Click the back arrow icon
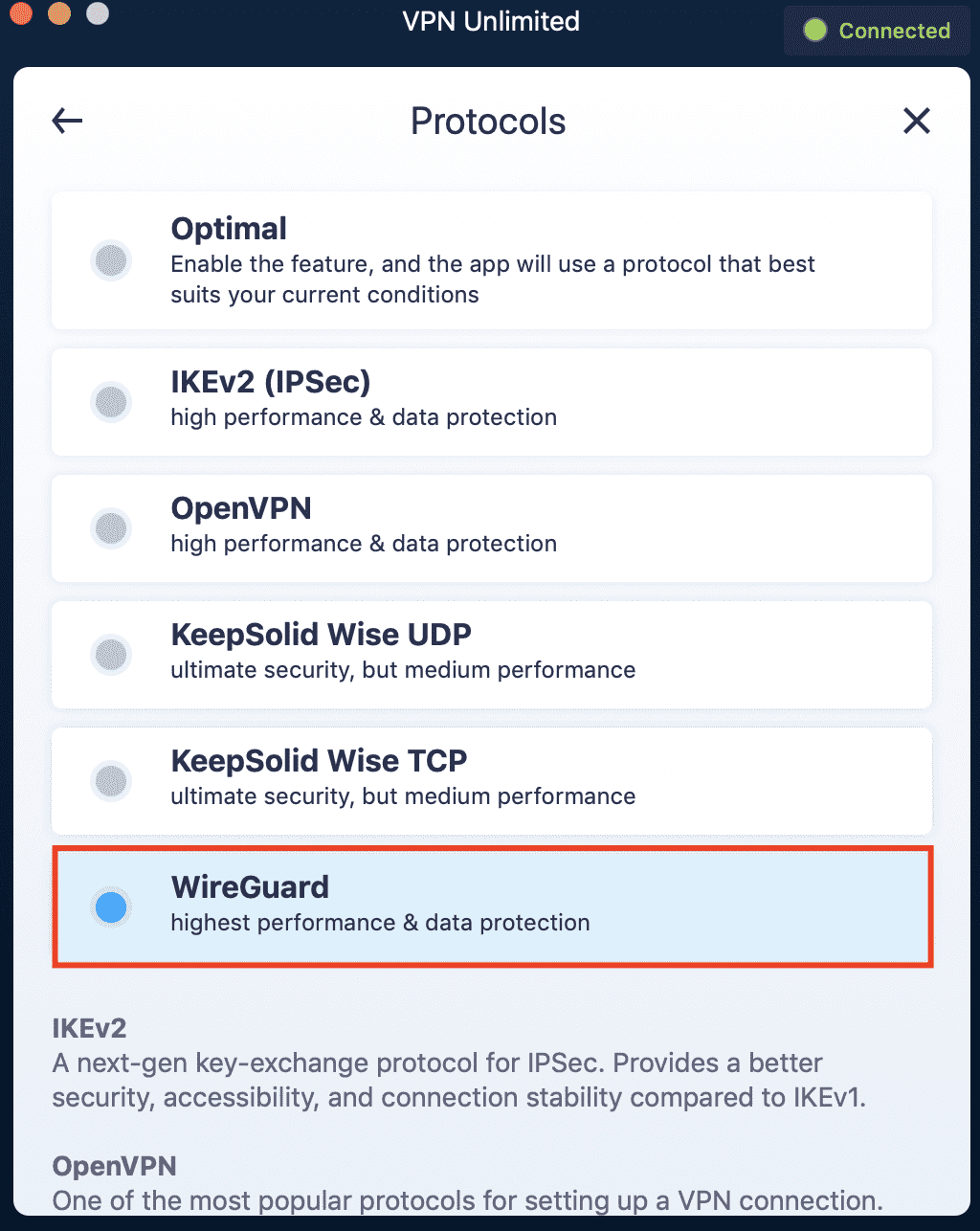The width and height of the screenshot is (980, 1231). coord(67,121)
